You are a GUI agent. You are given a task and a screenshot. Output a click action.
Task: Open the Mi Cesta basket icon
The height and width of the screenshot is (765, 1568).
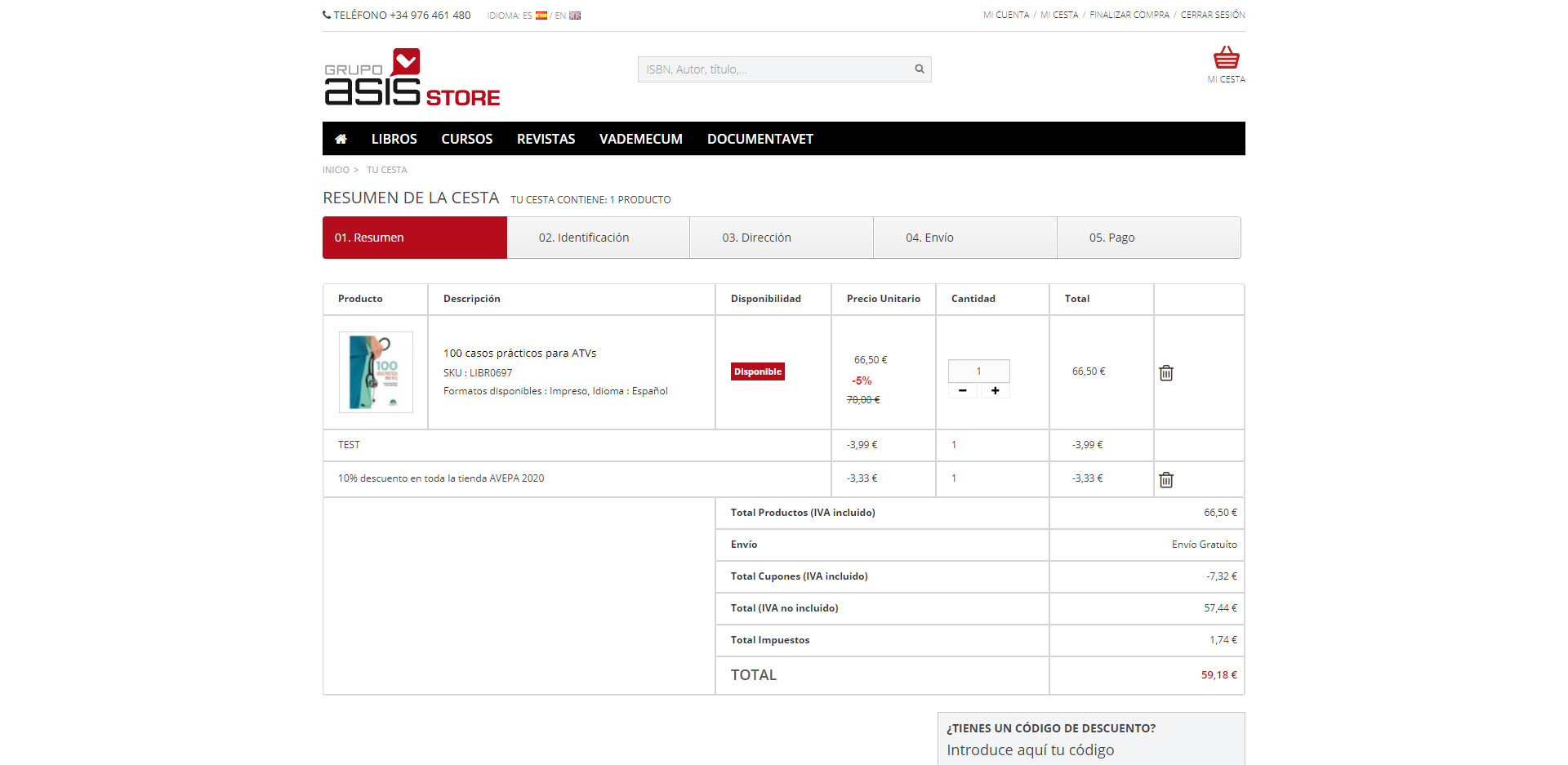(x=1226, y=59)
